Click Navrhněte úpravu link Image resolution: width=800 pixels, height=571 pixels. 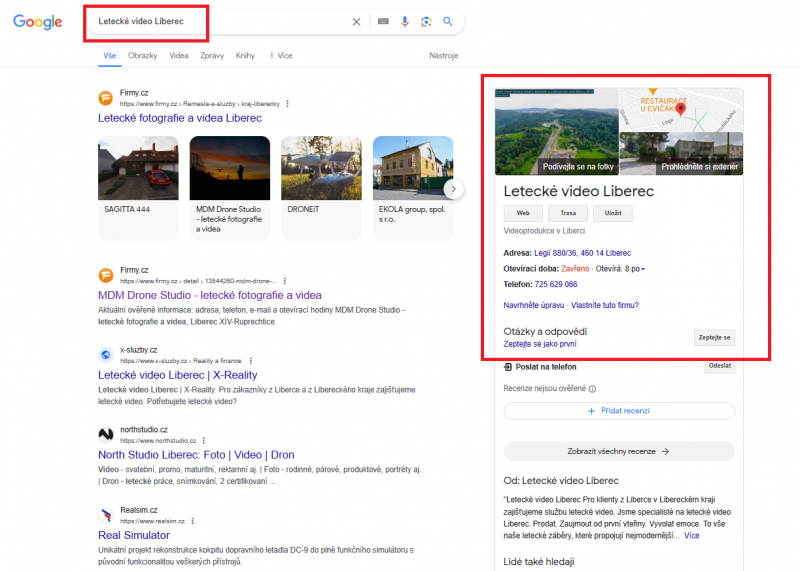pos(534,305)
